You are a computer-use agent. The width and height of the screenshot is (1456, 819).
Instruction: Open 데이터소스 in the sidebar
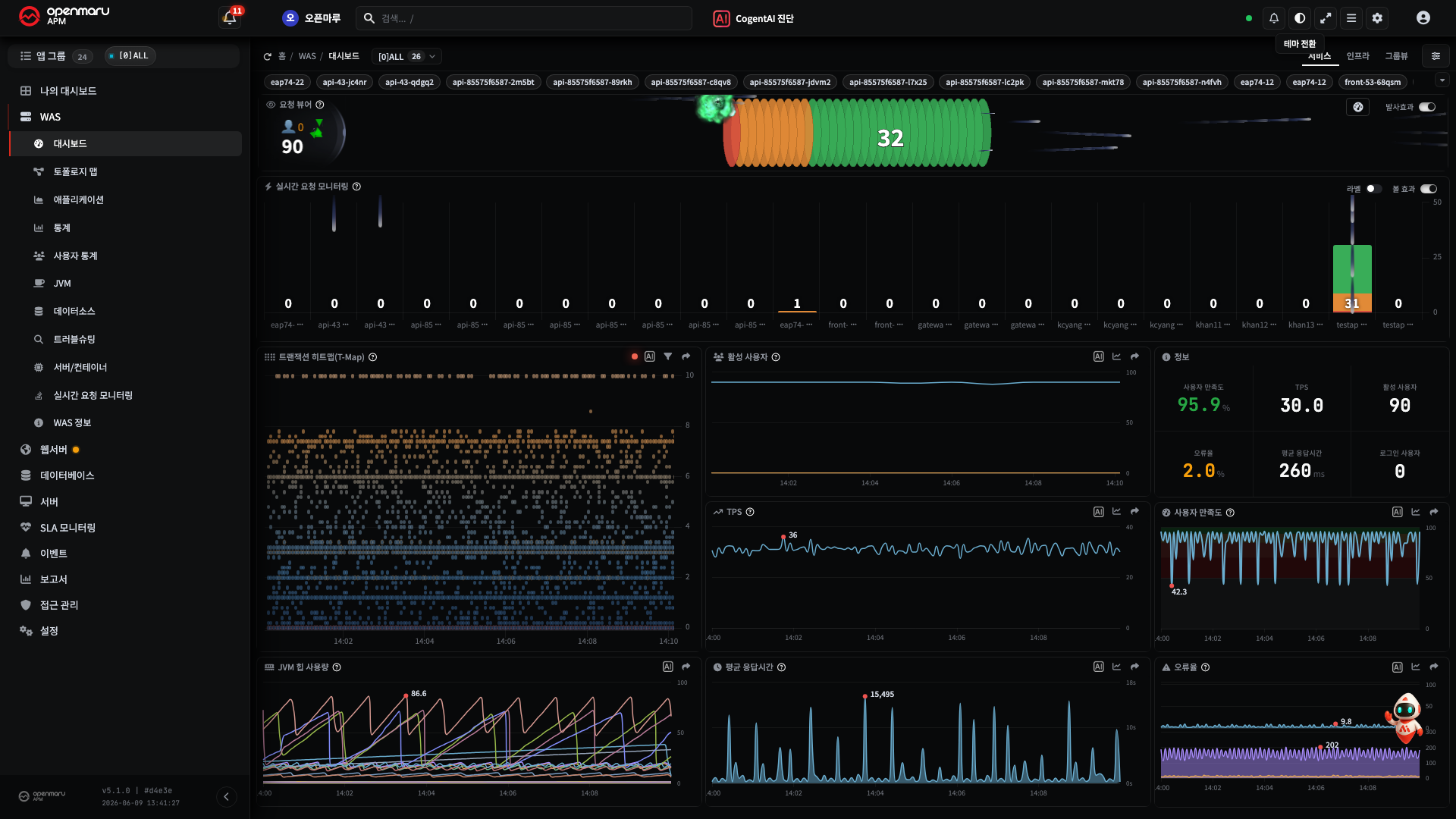[74, 312]
